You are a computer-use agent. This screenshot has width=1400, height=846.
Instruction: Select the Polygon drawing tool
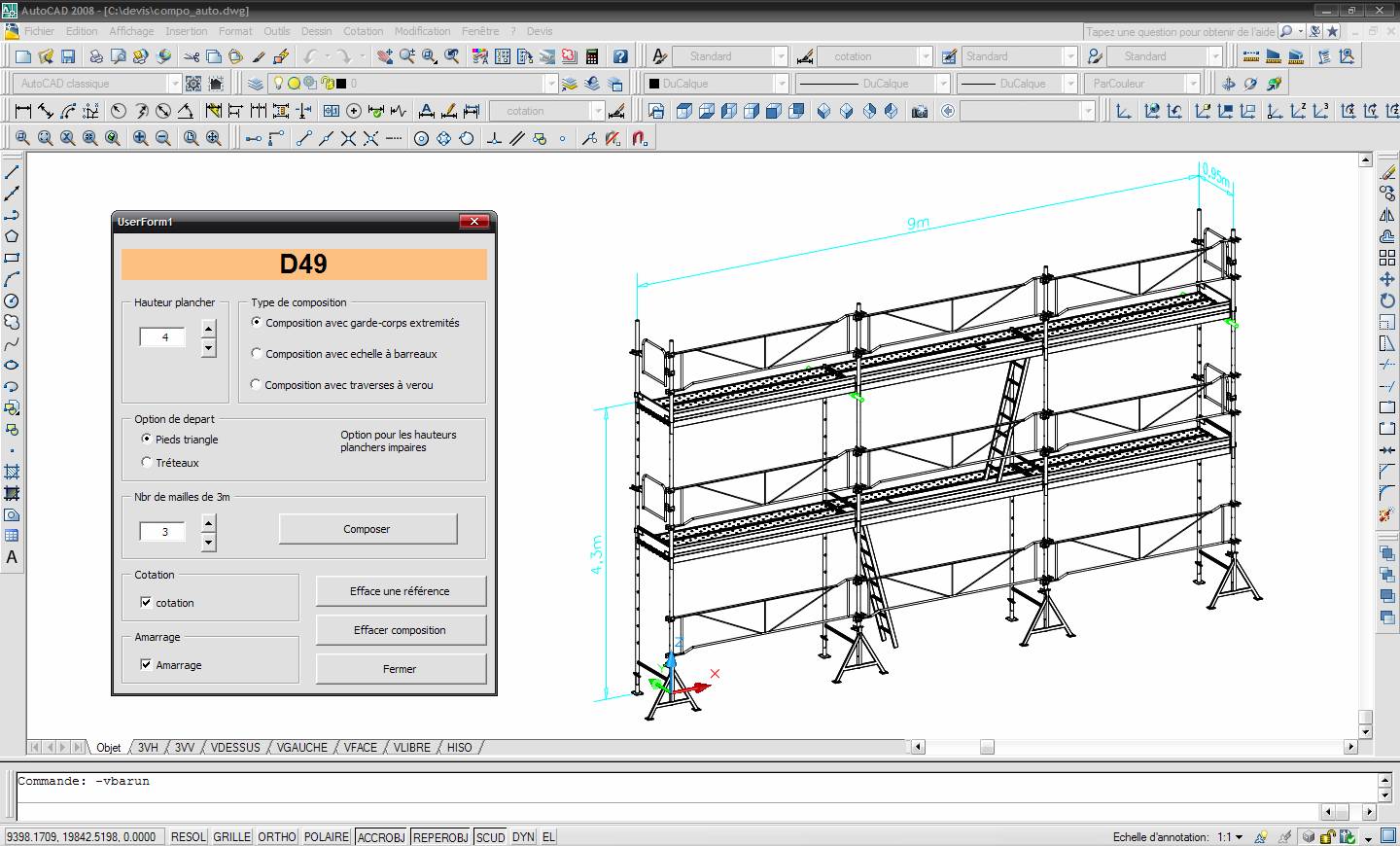(12, 236)
